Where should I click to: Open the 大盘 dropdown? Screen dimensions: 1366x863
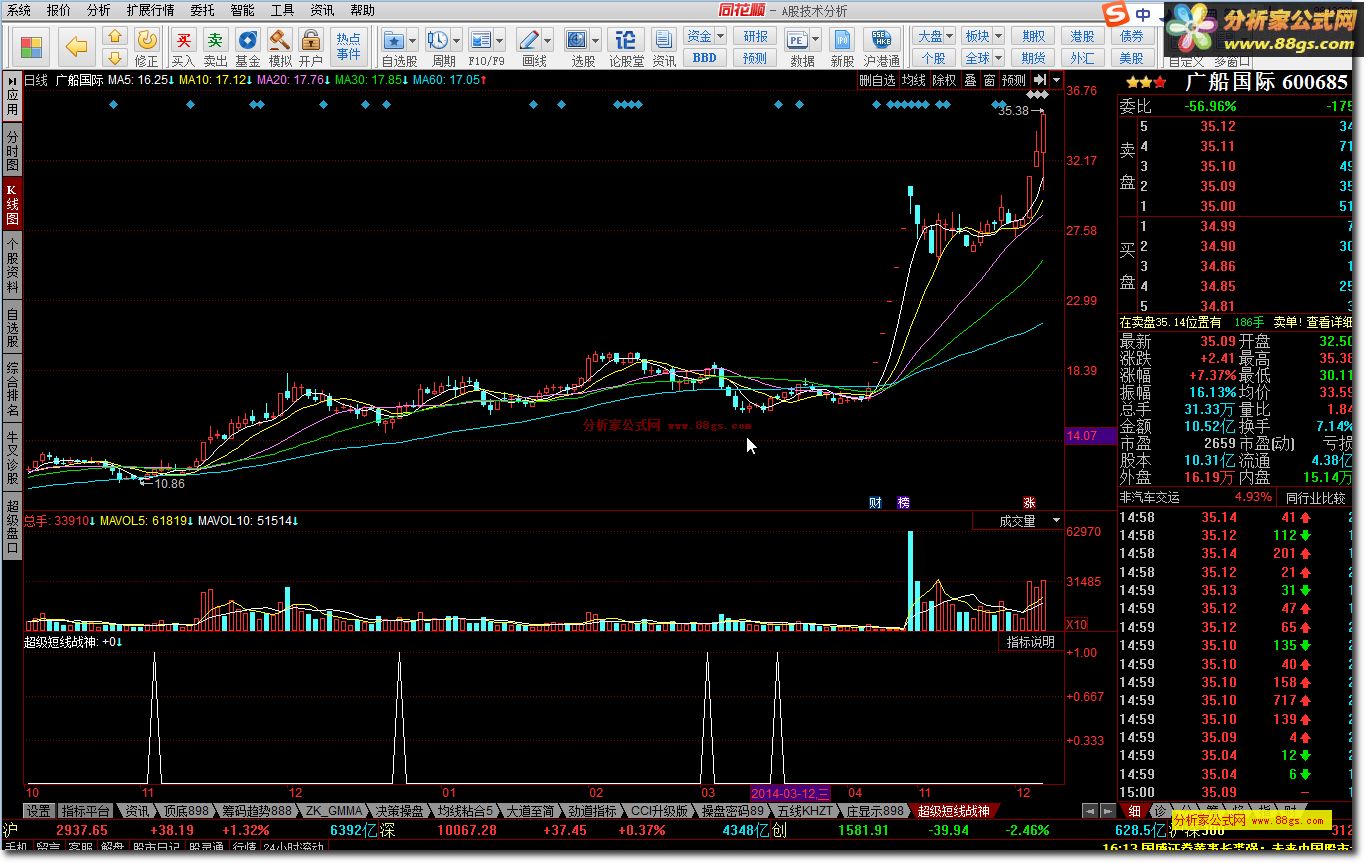click(x=934, y=37)
